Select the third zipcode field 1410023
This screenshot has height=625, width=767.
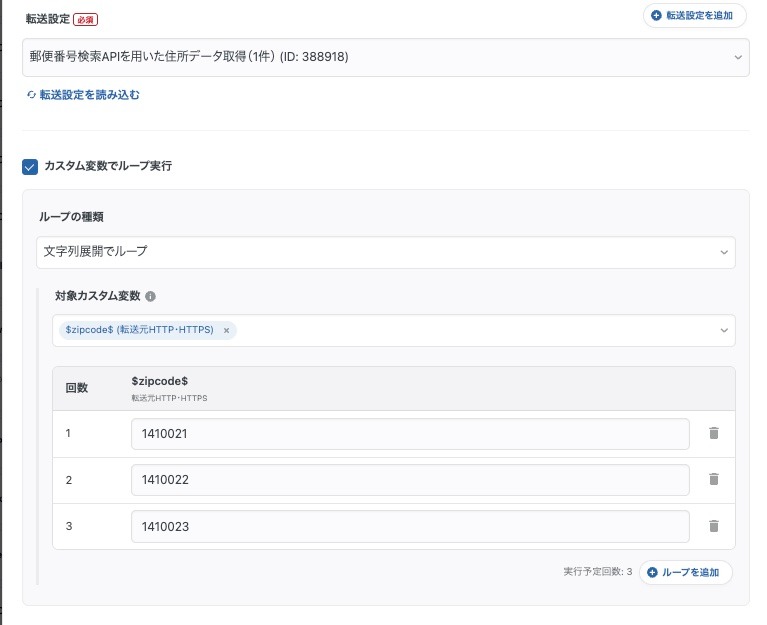coord(409,526)
